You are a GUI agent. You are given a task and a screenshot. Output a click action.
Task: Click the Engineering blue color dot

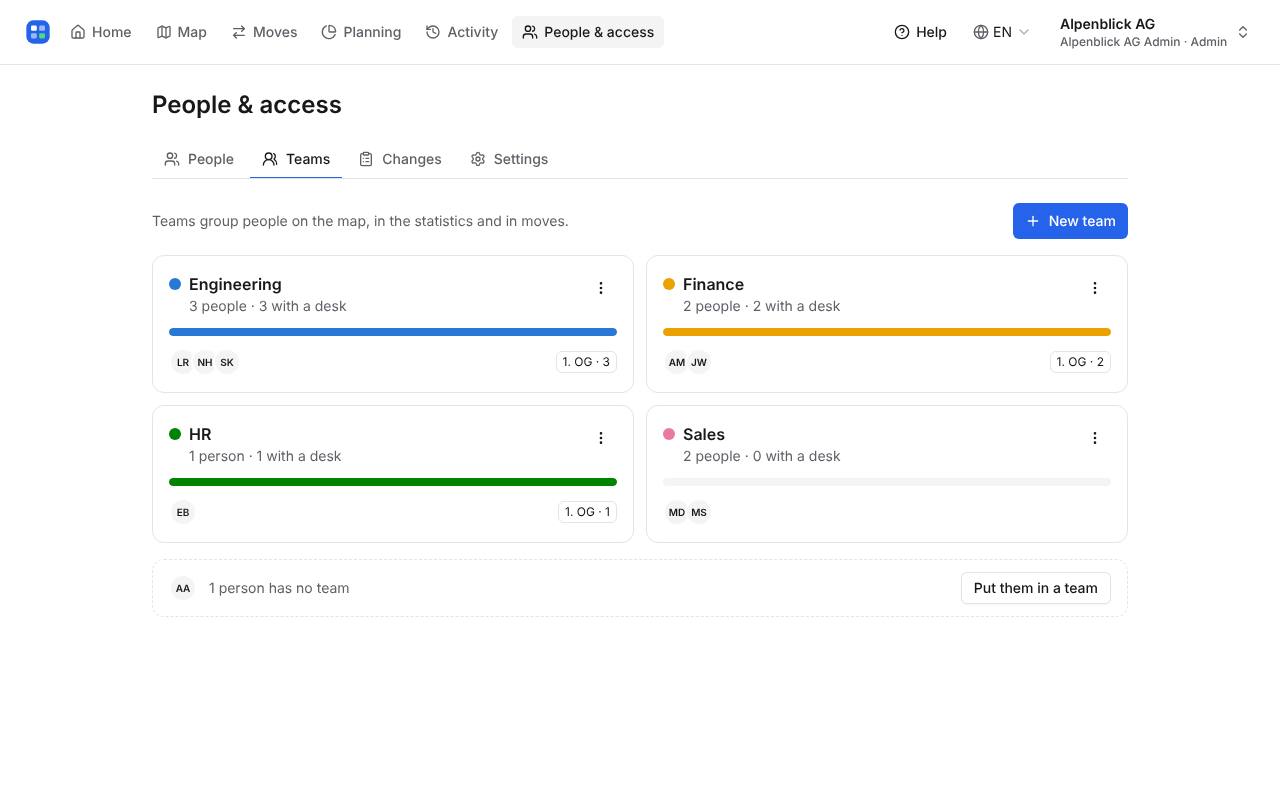pyautogui.click(x=175, y=284)
